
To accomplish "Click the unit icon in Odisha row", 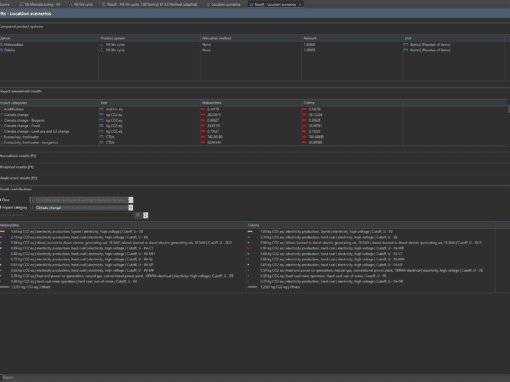I will (x=406, y=50).
